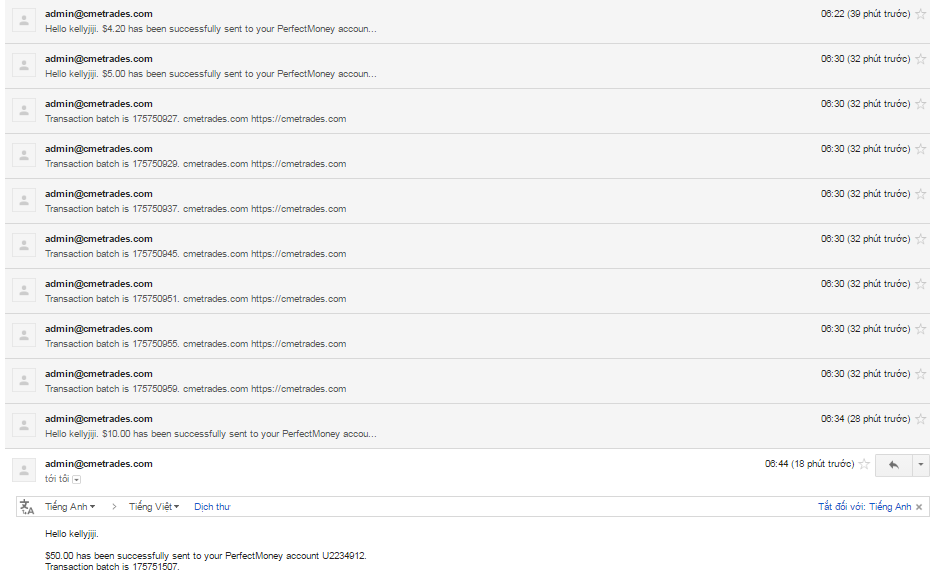The height and width of the screenshot is (584, 940).
Task: Open the more options arrow beside reply
Action: point(921,465)
